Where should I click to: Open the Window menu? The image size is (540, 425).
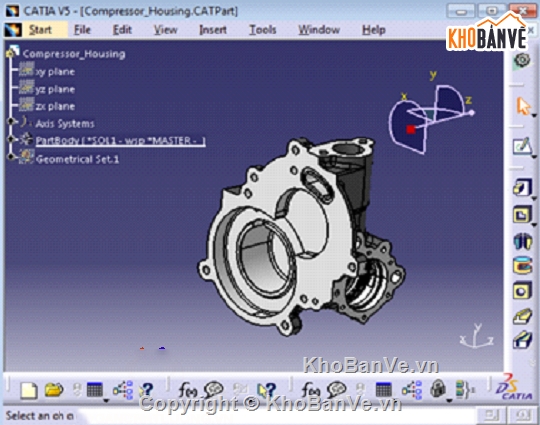coord(319,30)
